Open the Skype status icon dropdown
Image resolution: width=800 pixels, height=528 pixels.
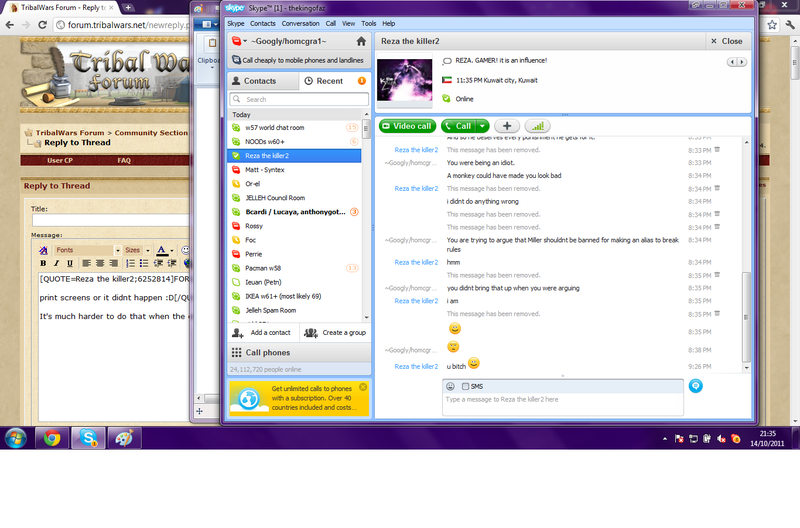coord(239,41)
